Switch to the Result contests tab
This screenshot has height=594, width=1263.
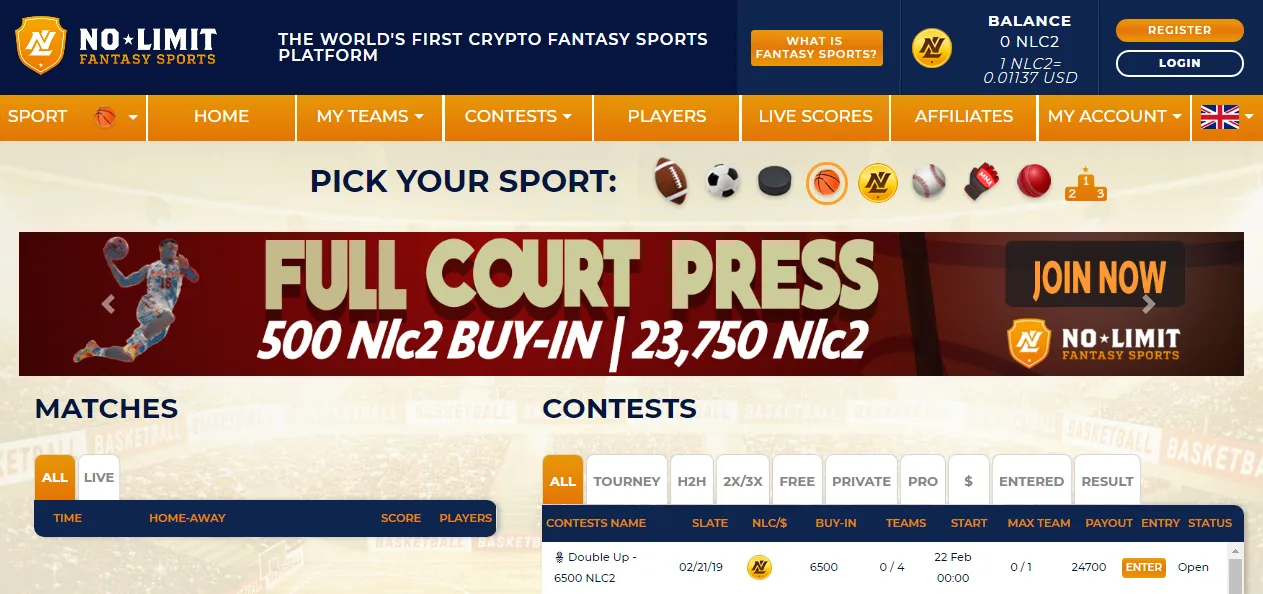pos(1107,481)
